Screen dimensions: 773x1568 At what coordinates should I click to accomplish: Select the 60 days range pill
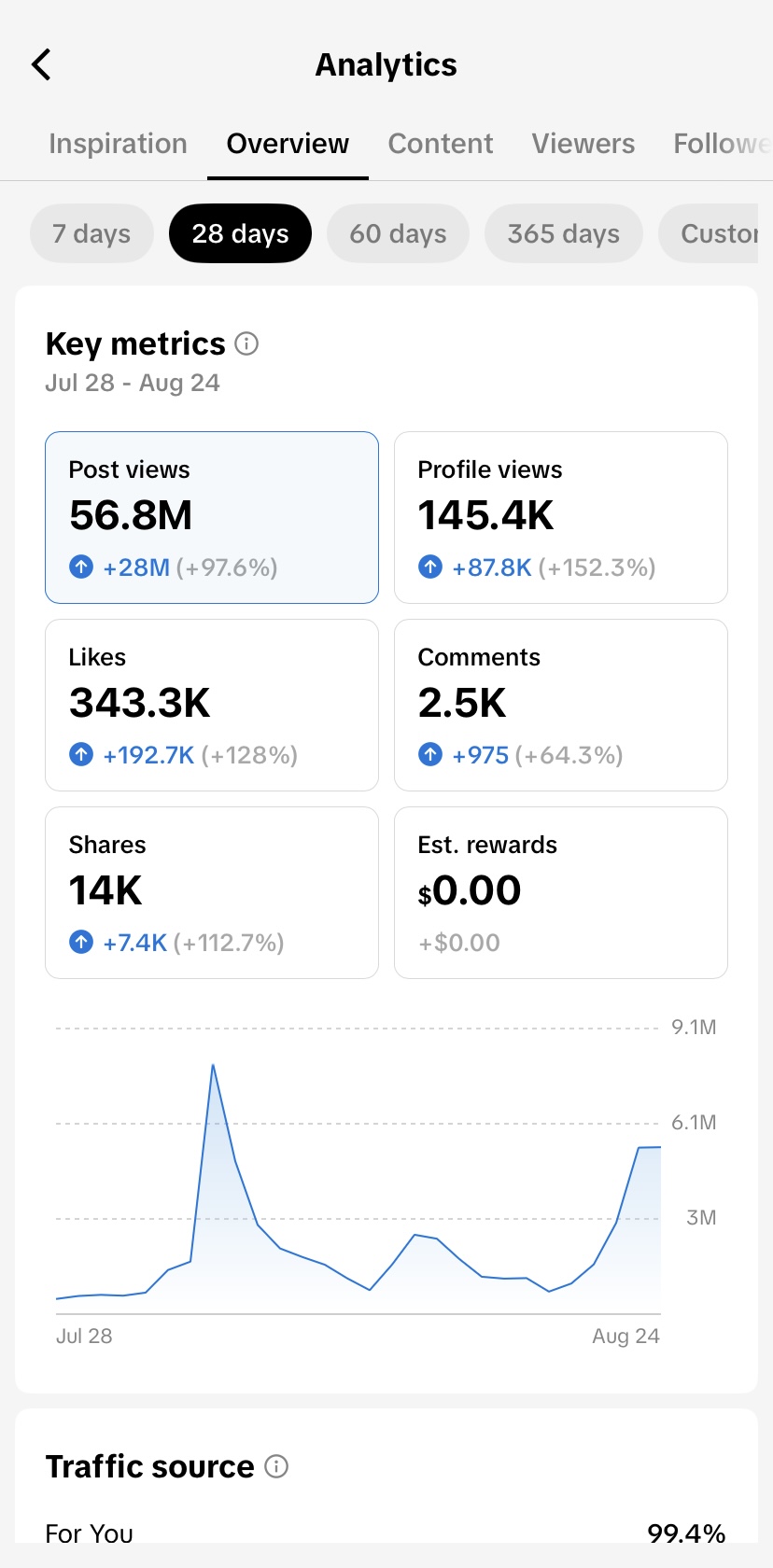pos(398,233)
